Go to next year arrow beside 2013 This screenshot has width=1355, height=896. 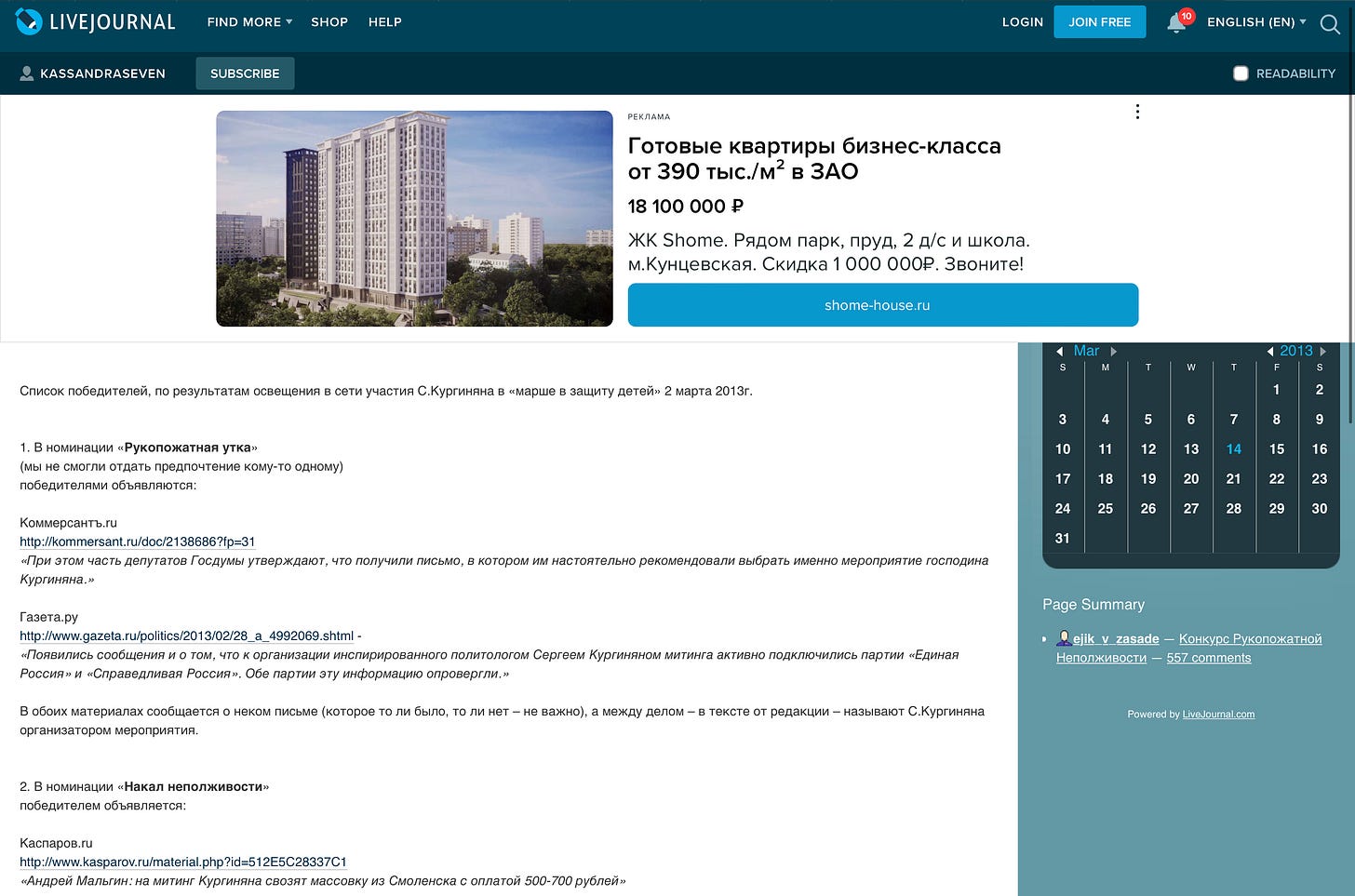pos(1322,352)
